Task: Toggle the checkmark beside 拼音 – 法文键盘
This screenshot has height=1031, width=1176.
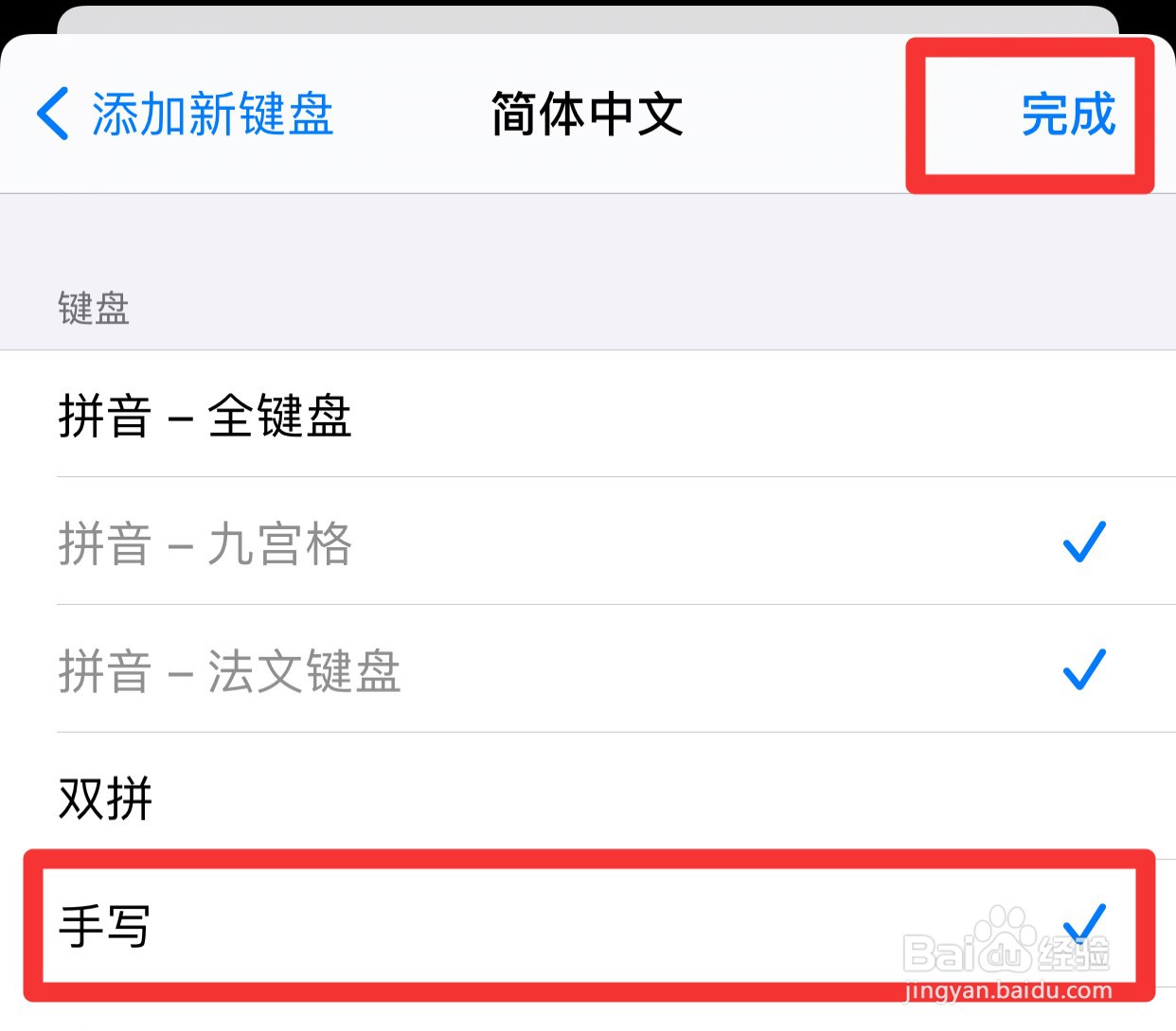Action: click(x=1084, y=669)
